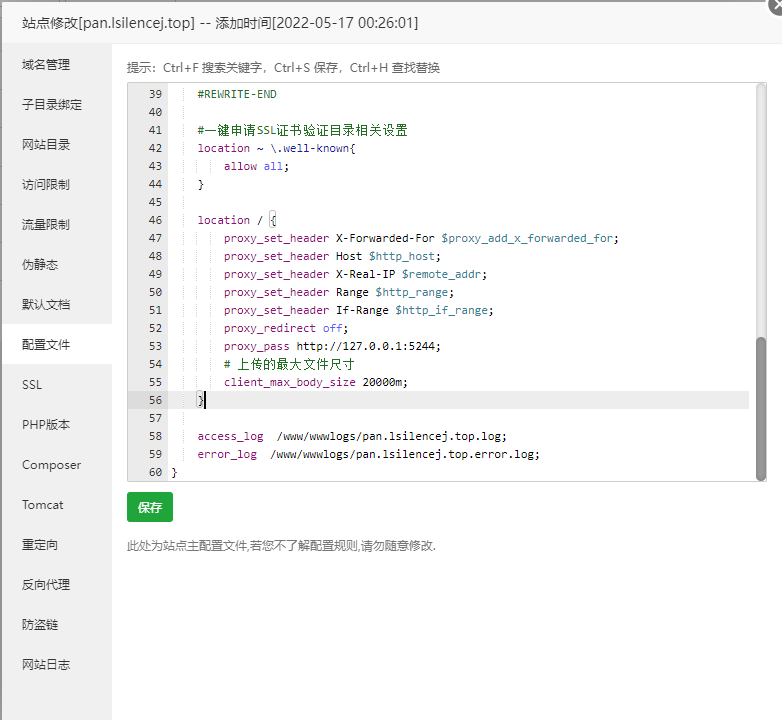This screenshot has width=782, height=720.
Task: Go to the 流量限制 tab
Action: [46, 225]
